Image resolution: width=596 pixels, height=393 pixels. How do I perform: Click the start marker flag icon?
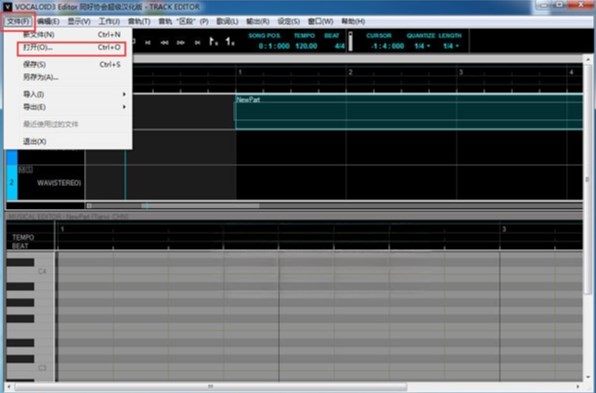point(214,41)
